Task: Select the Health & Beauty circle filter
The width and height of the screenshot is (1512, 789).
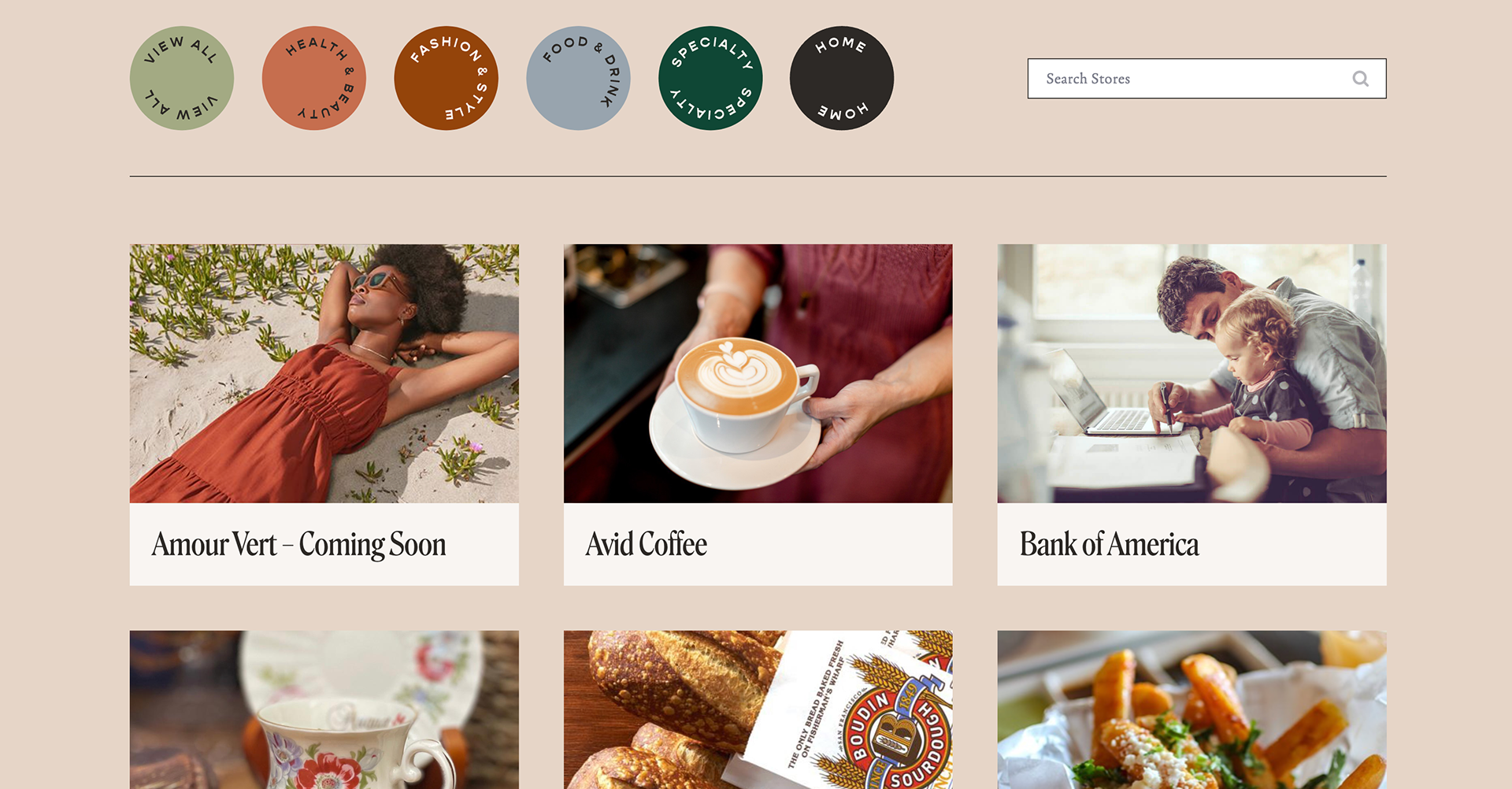Action: (x=314, y=78)
